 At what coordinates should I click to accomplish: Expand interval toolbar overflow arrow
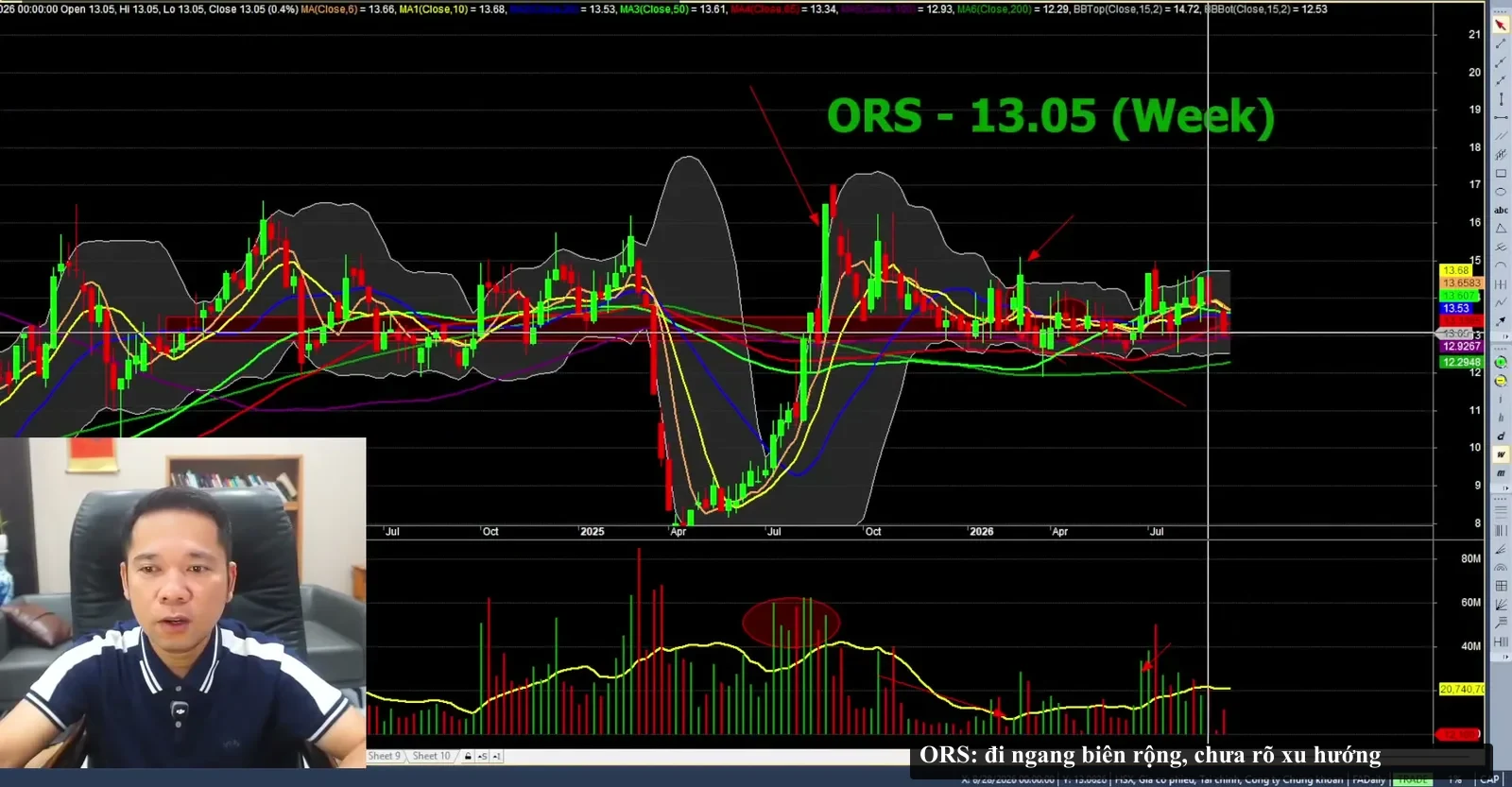[x=1504, y=488]
